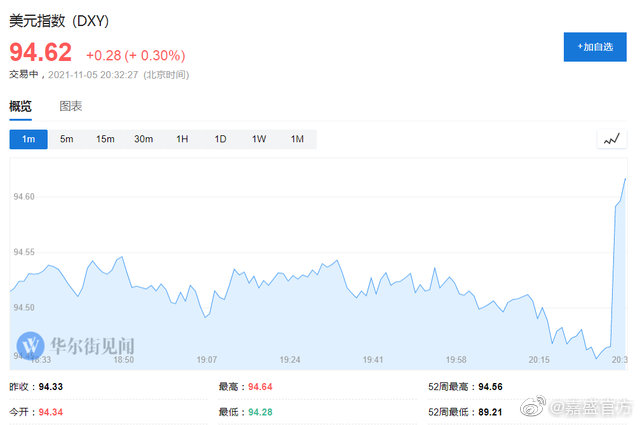Choose the 15m time interval

(105, 139)
